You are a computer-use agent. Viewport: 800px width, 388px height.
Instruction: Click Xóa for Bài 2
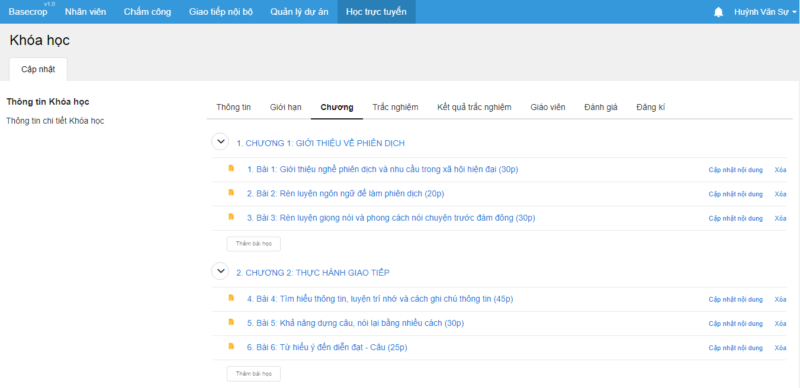780,194
